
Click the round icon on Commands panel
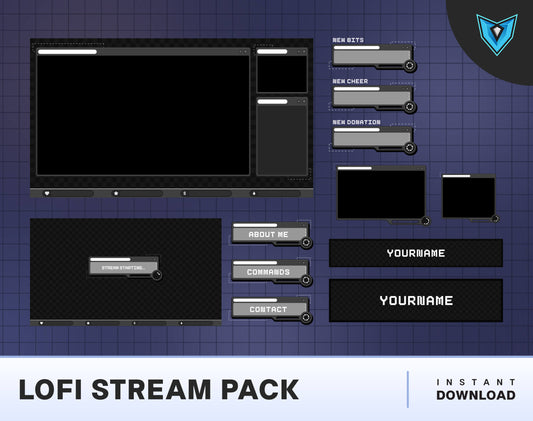coord(306,280)
